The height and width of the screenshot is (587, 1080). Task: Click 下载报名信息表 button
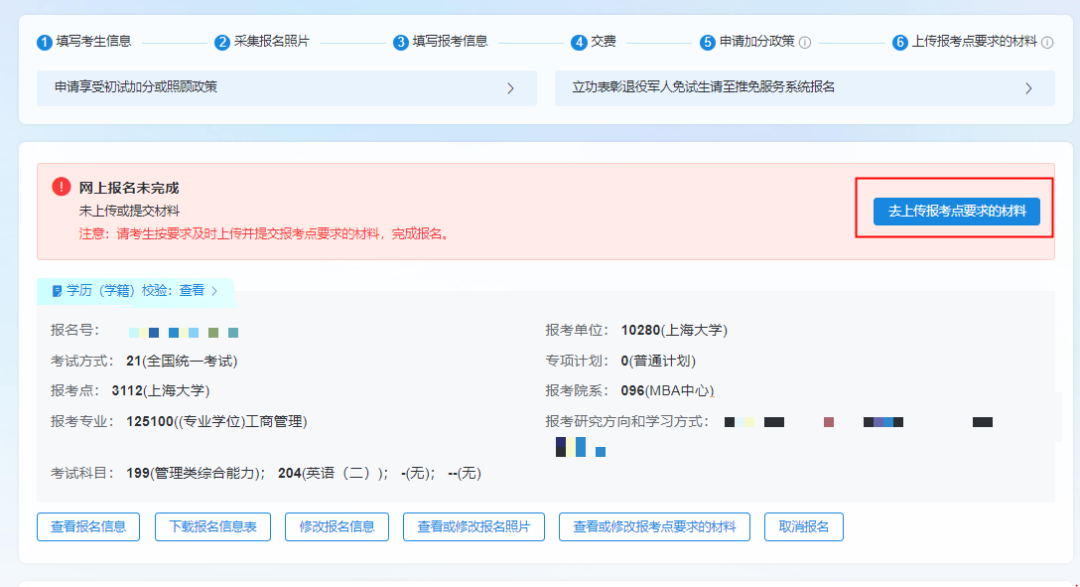point(213,527)
